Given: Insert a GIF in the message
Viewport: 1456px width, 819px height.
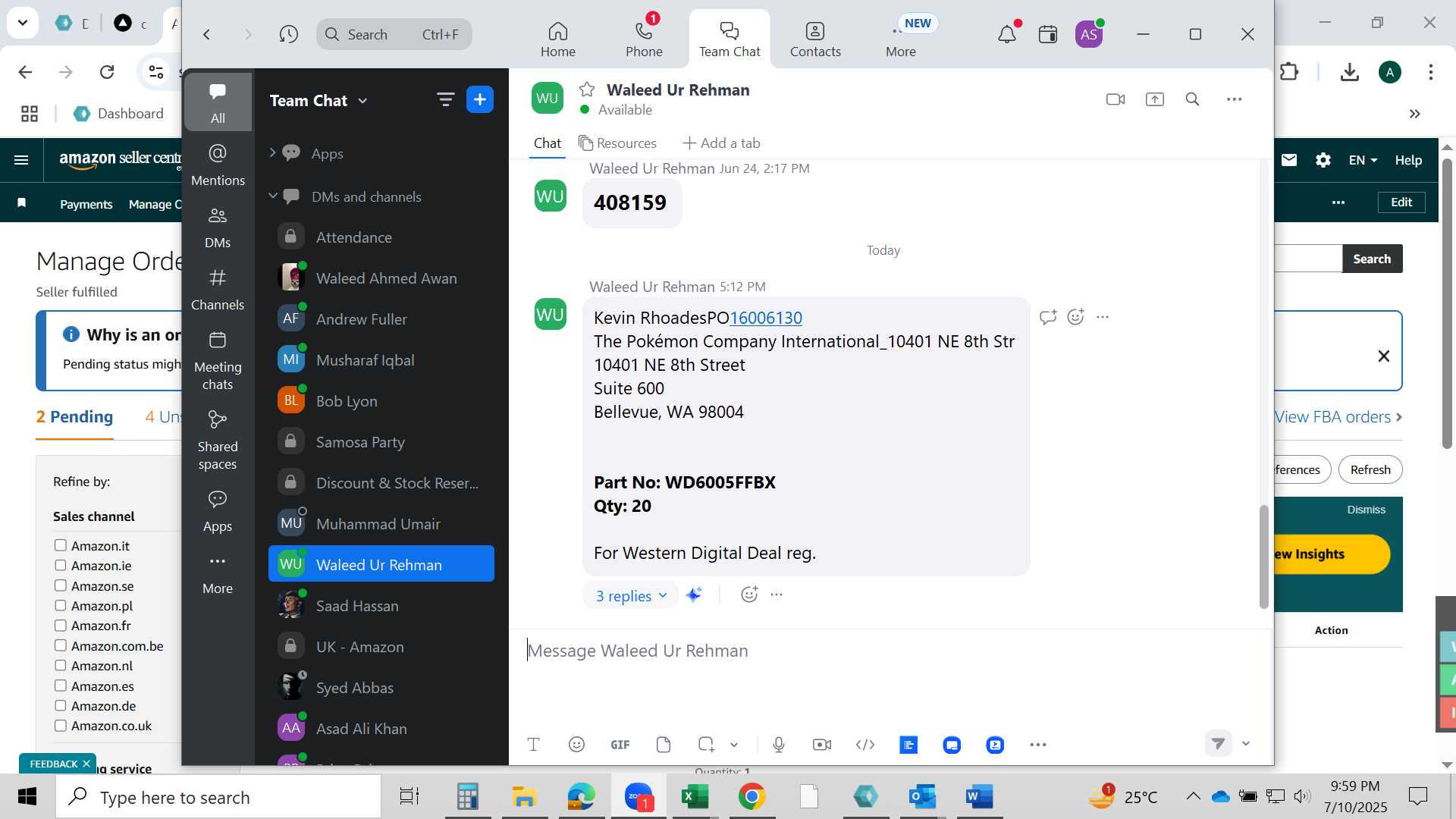Looking at the screenshot, I should tap(620, 745).
